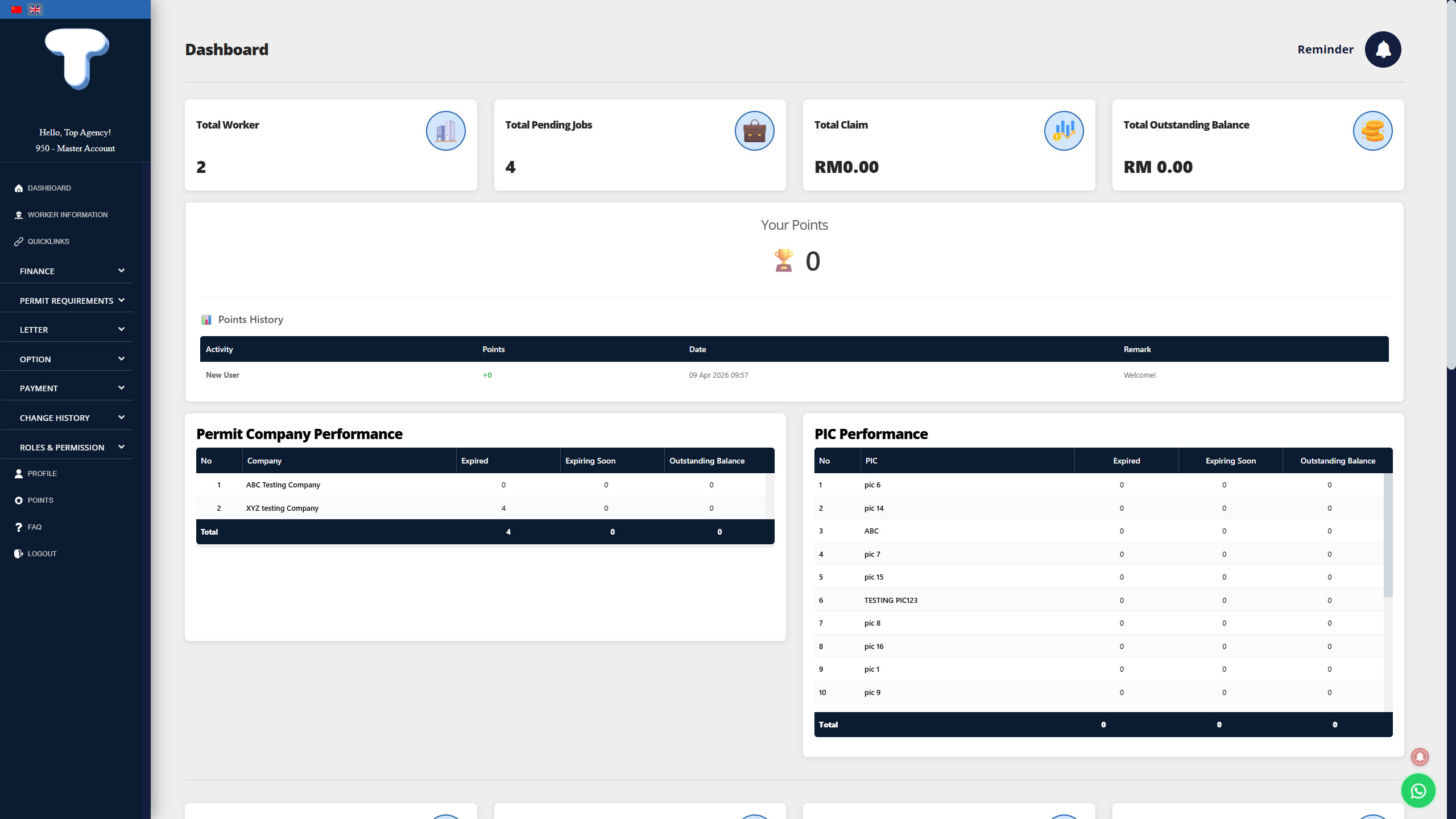
Task: Expand Roles & Permission menu
Action: click(67, 447)
